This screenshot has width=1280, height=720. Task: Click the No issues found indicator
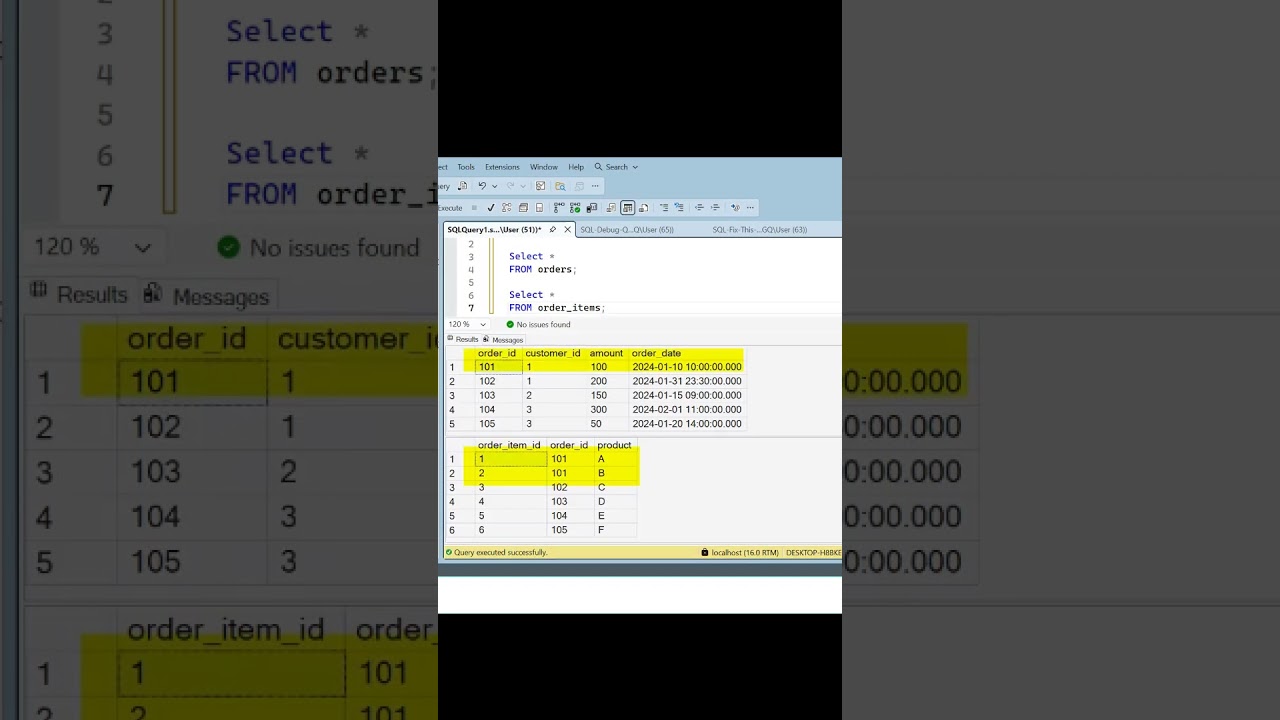pyautogui.click(x=538, y=325)
